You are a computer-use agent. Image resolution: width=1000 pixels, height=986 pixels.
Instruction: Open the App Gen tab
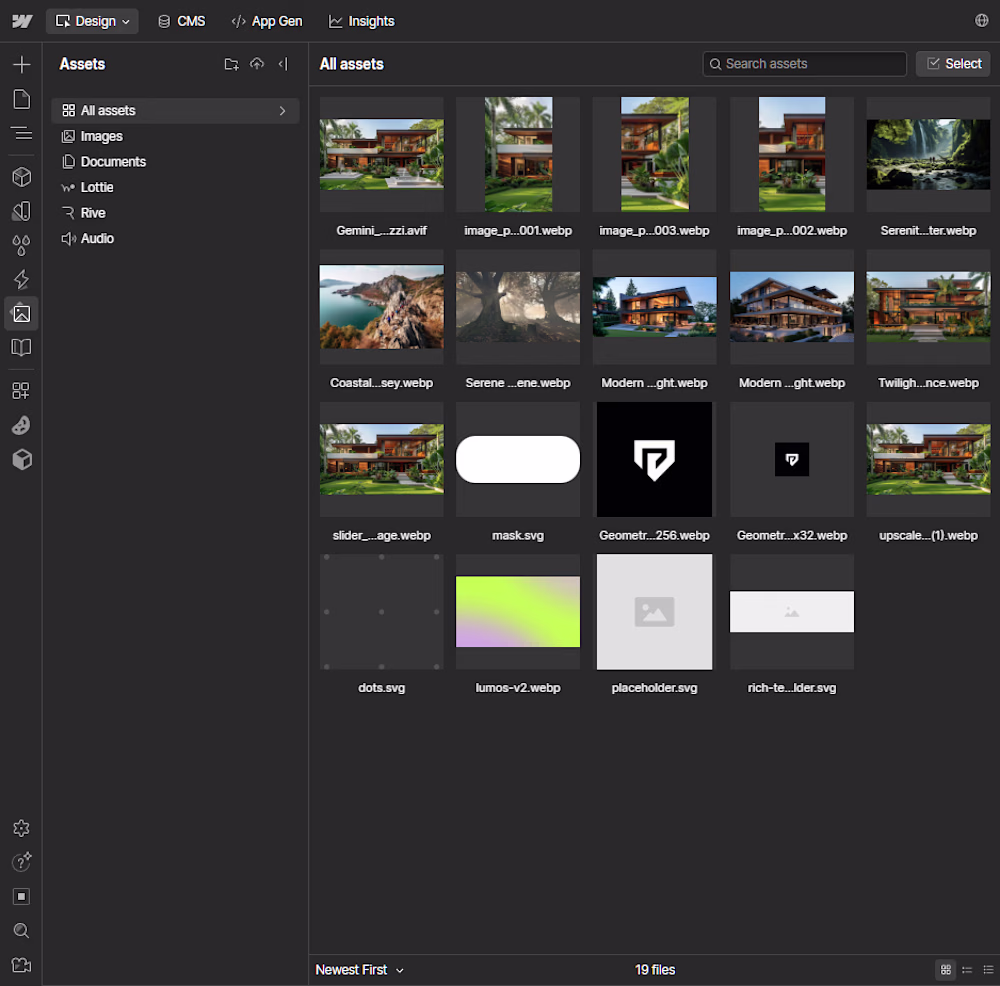tap(267, 21)
